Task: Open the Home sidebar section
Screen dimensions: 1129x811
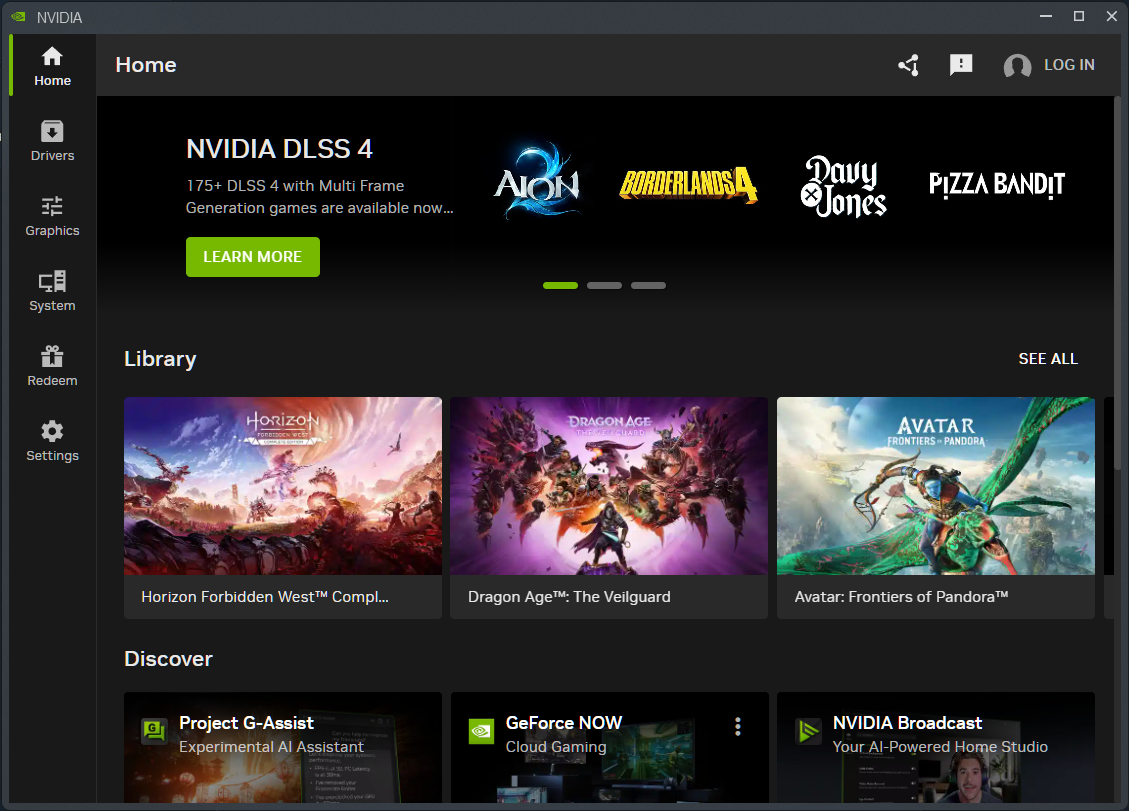Action: pos(53,66)
